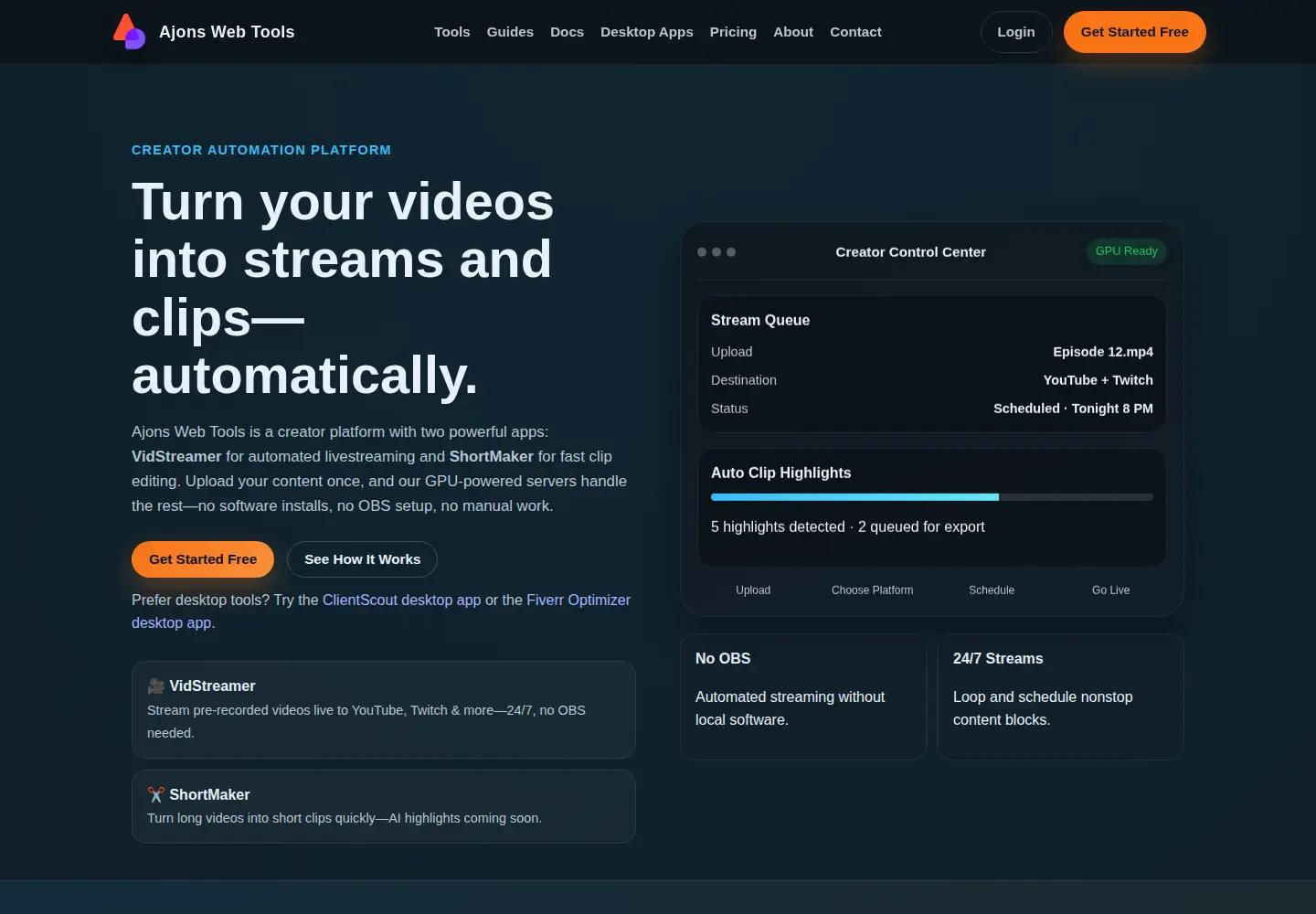Select the Go Live step
This screenshot has height=914, width=1316.
[x=1111, y=590]
